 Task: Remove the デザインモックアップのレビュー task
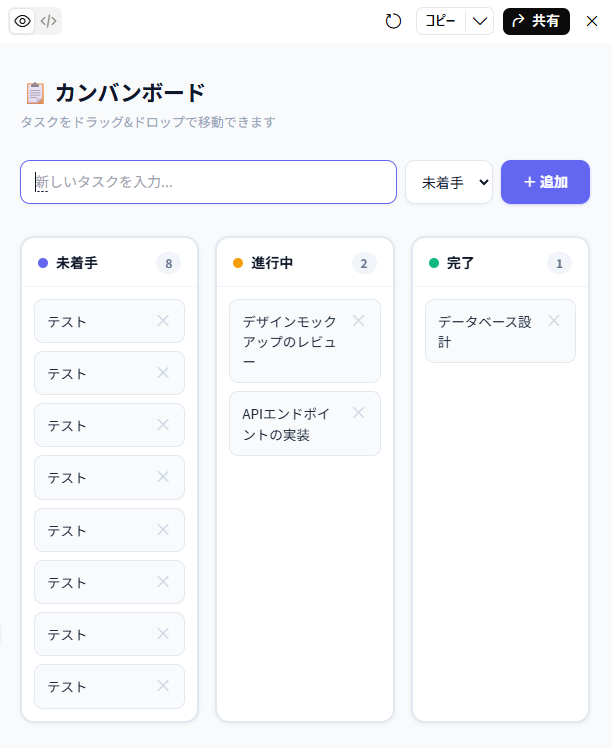(x=359, y=321)
